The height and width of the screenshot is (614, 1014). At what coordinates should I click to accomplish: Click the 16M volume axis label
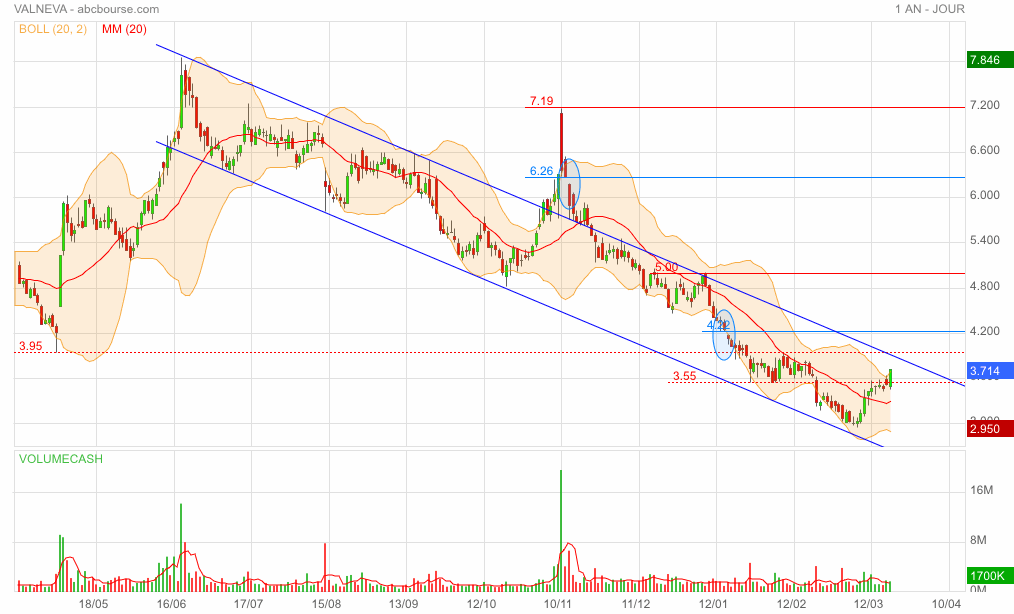pos(981,490)
